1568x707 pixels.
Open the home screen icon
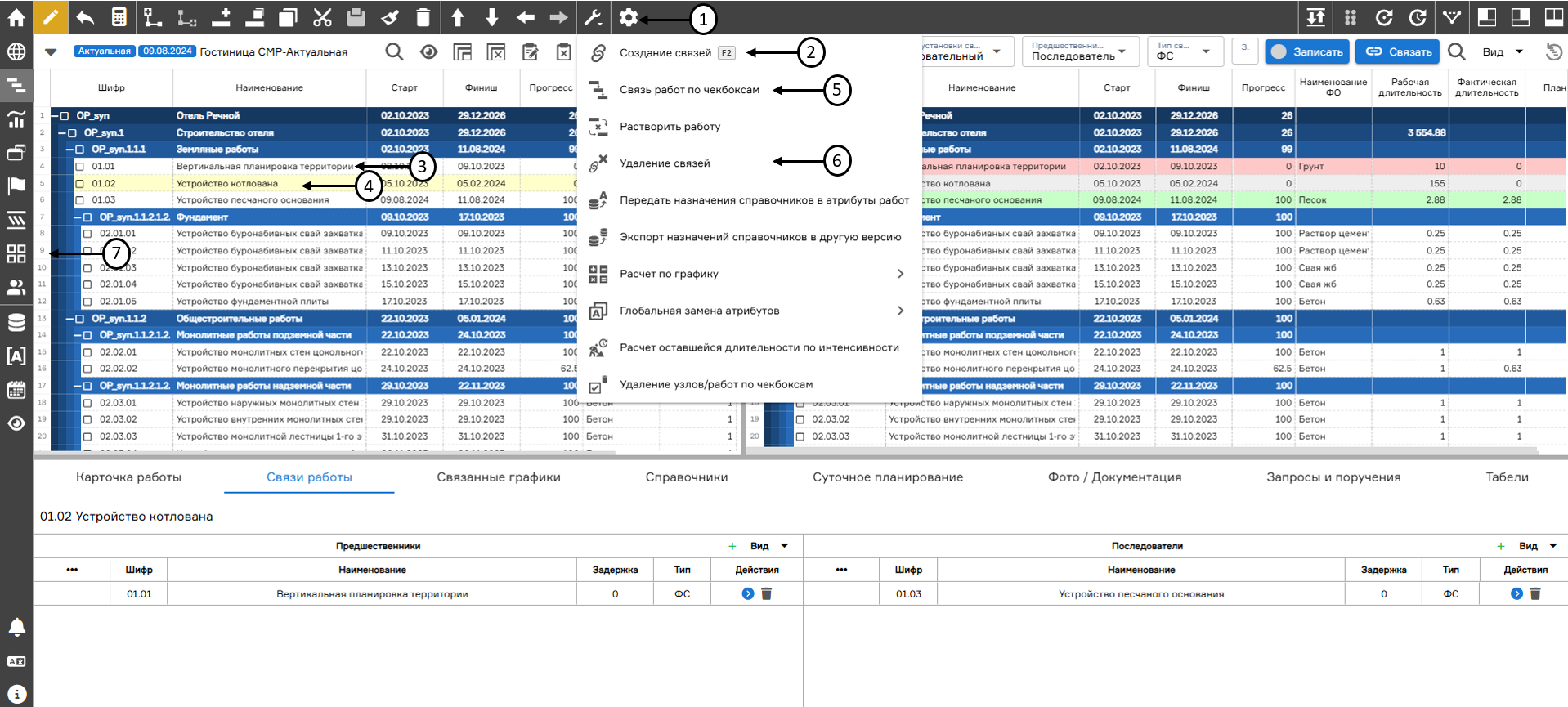[16, 17]
